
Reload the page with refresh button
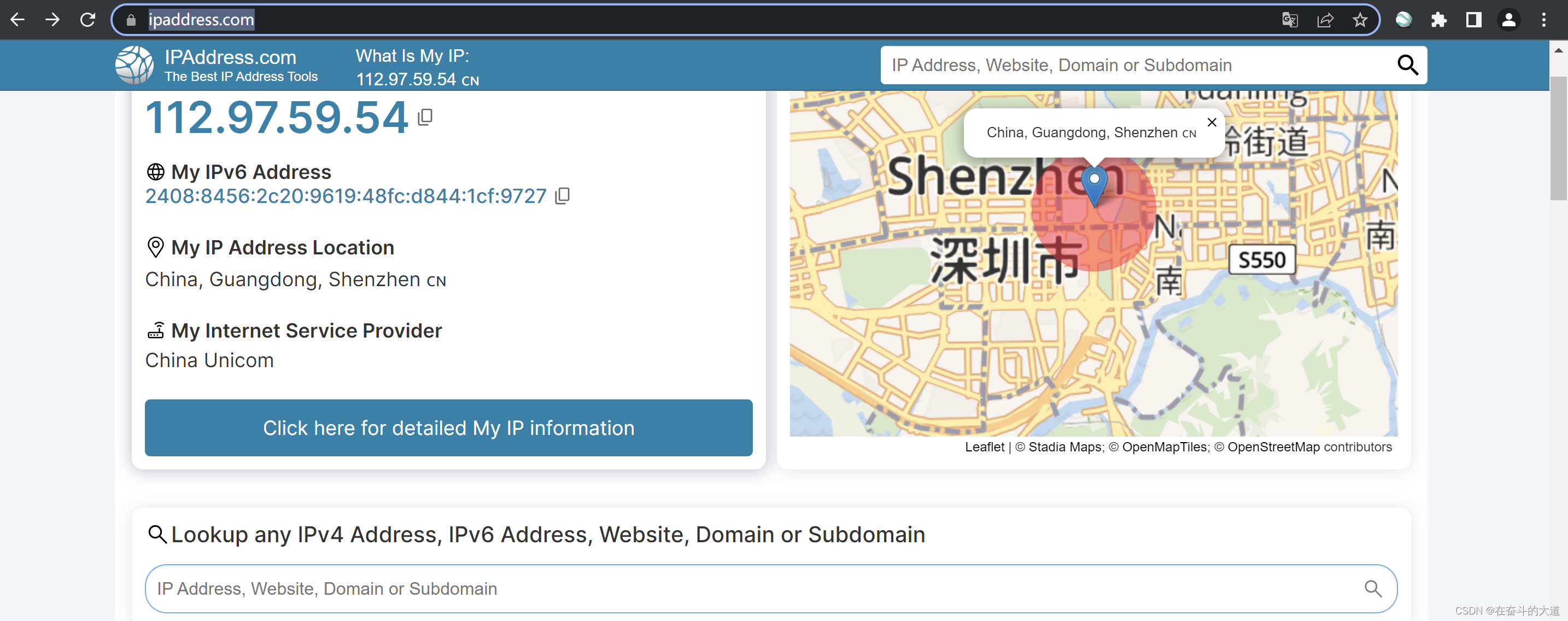[x=87, y=20]
